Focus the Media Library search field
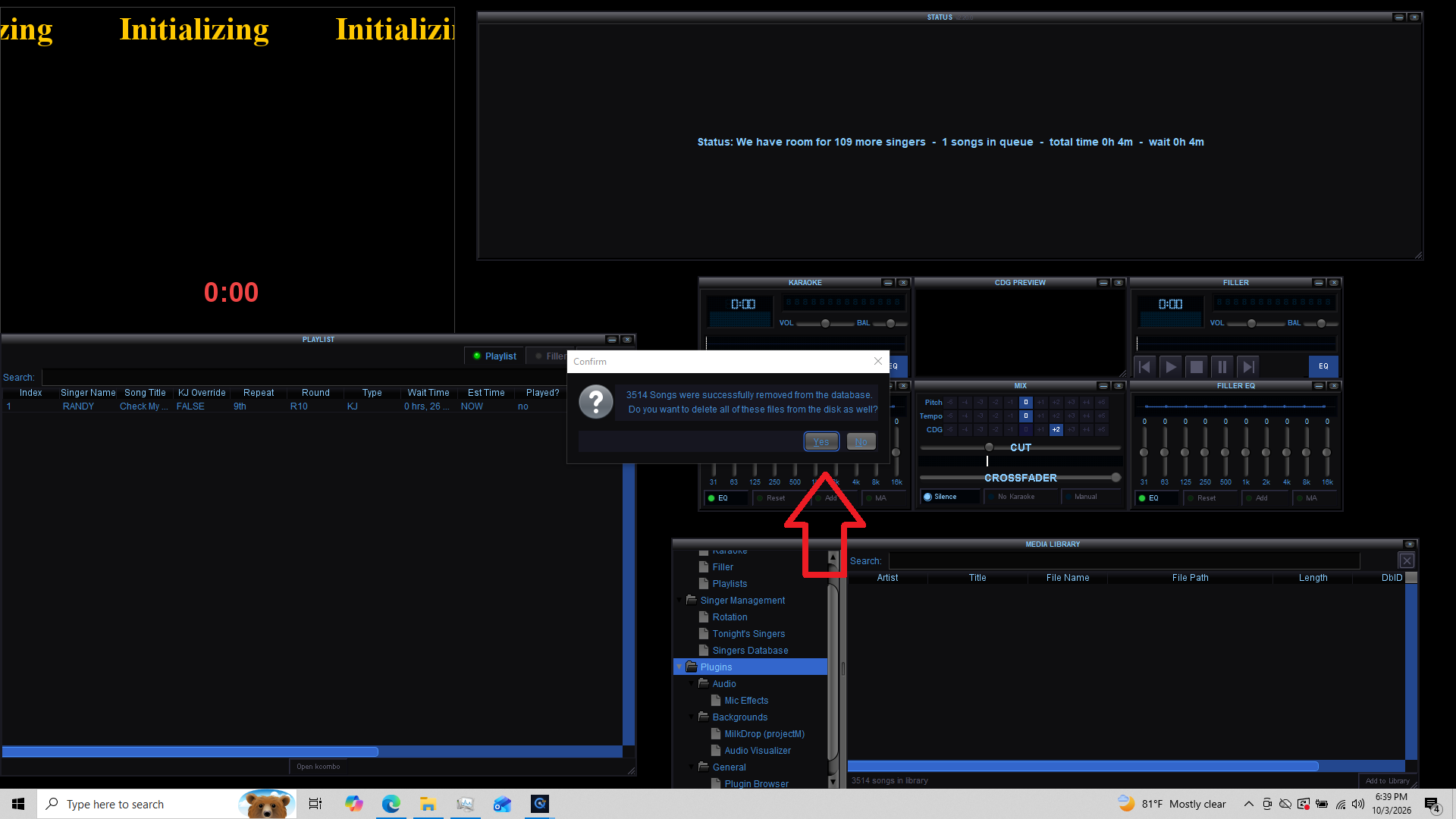1456x819 pixels. 1124,561
